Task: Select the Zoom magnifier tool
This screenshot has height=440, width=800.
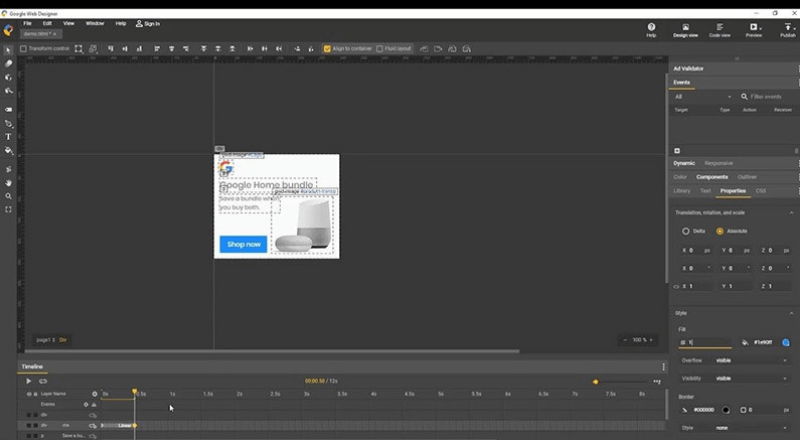Action: coord(8,196)
